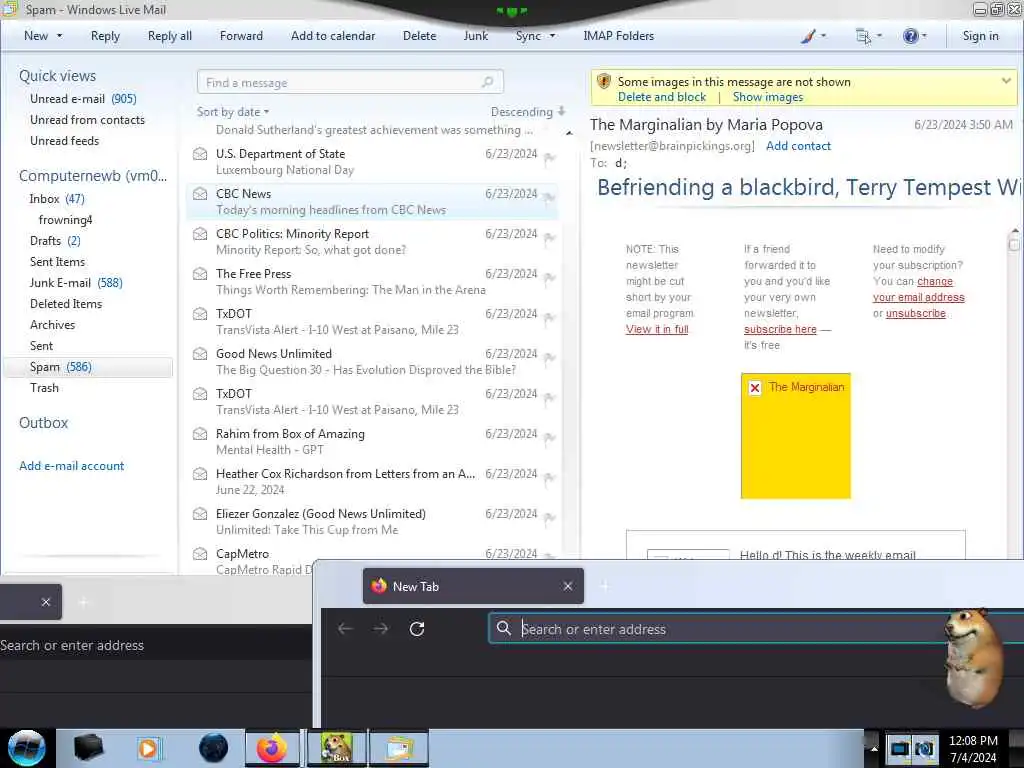Click envelope icon of Good News Unlimited message
Image resolution: width=1024 pixels, height=768 pixels.
[200, 354]
